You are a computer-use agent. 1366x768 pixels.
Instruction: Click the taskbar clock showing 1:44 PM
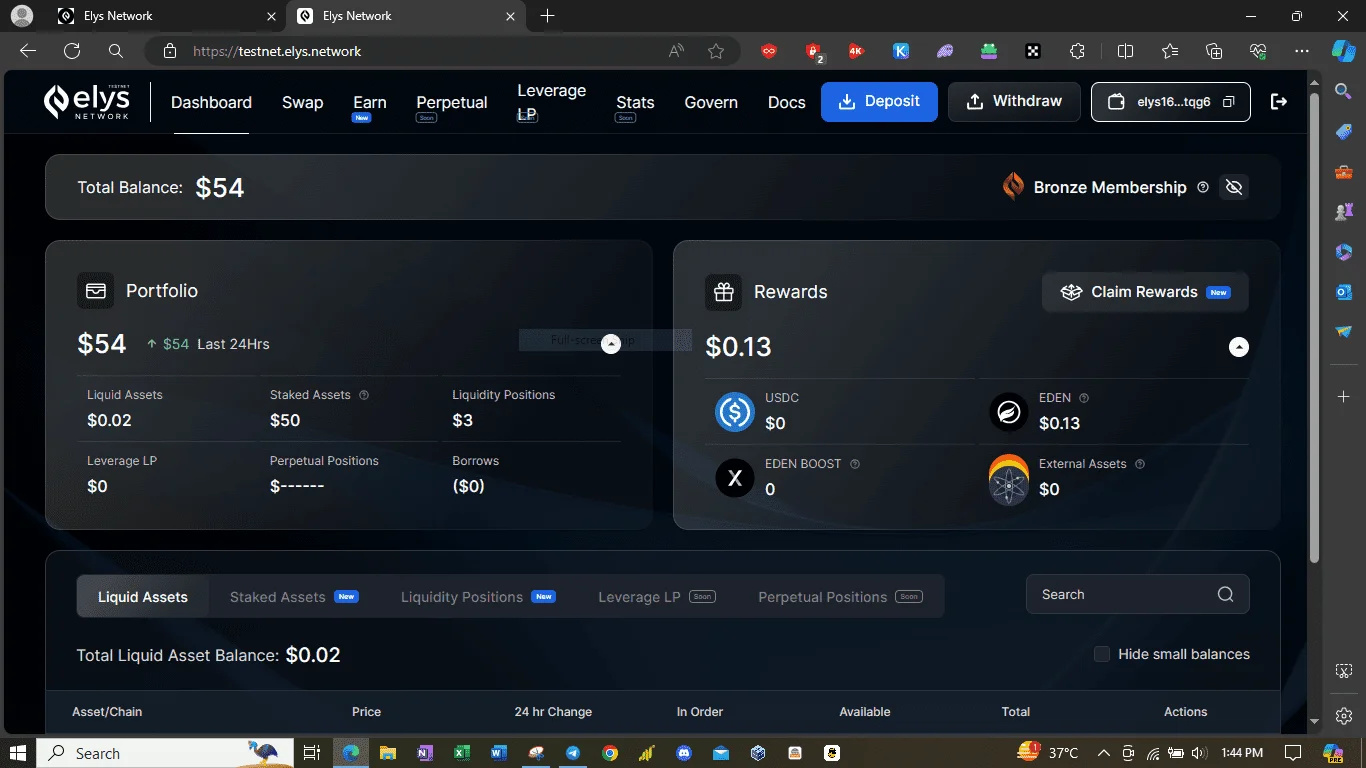pyautogui.click(x=1242, y=753)
